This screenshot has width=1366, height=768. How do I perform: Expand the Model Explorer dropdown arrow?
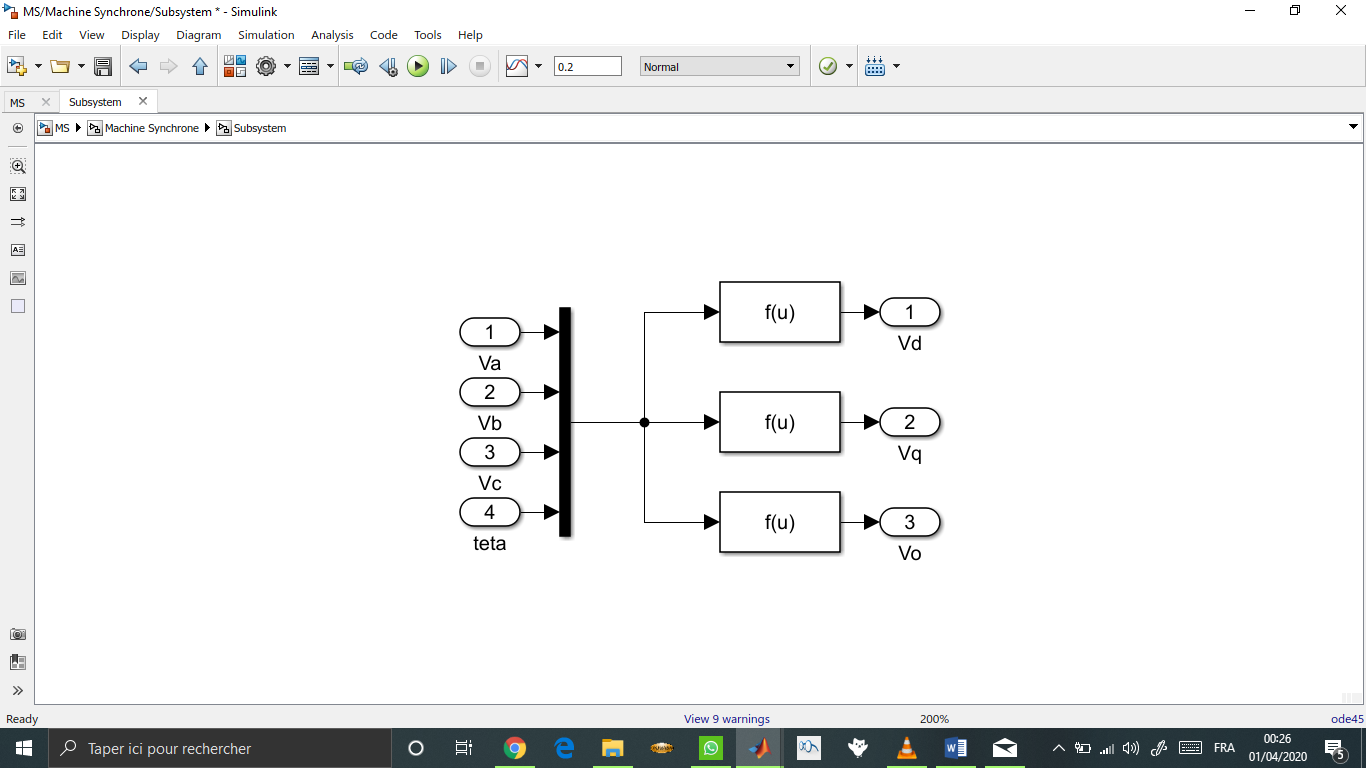tap(330, 66)
